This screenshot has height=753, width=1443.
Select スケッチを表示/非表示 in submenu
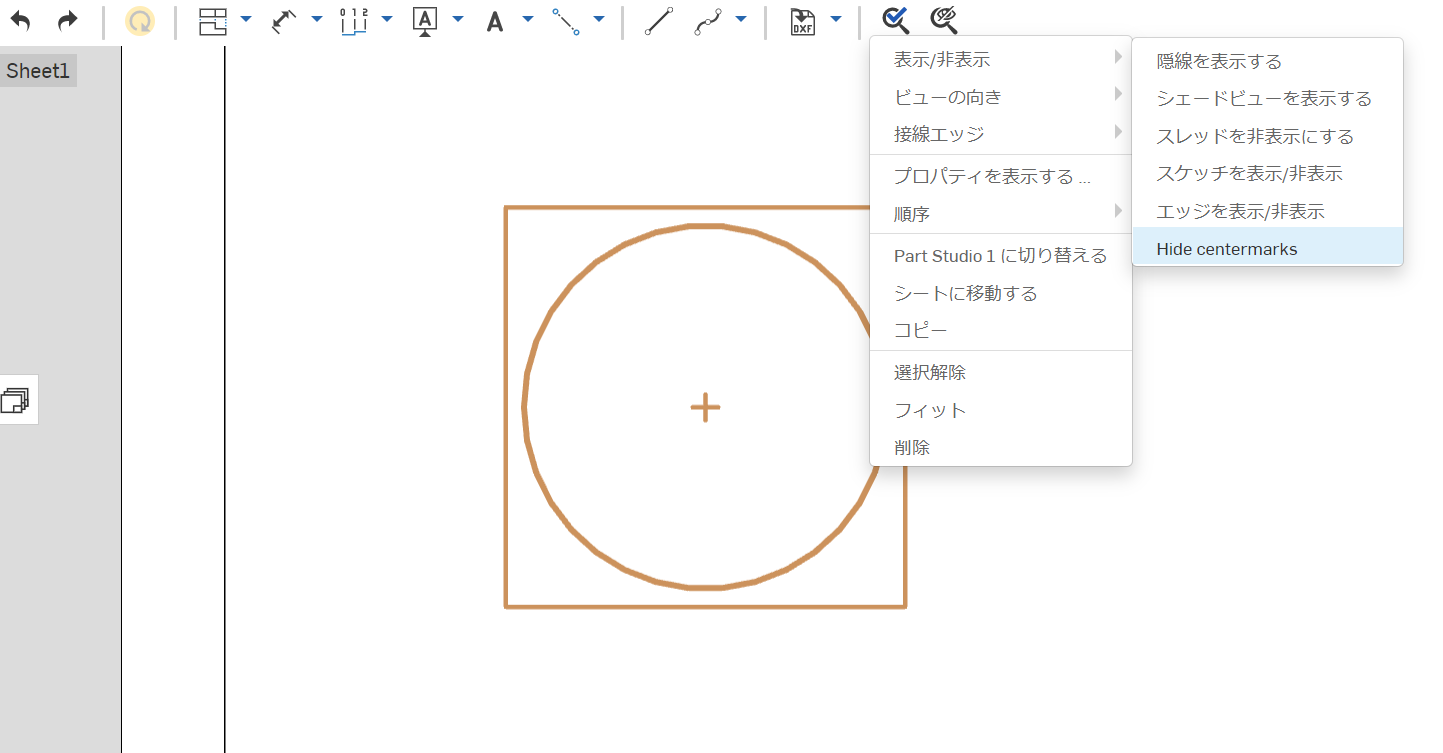tap(1267, 174)
